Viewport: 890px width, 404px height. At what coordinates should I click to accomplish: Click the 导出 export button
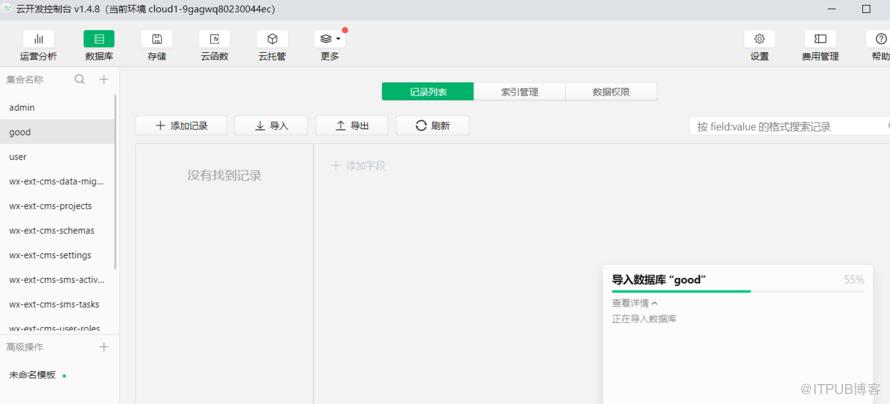tap(352, 126)
